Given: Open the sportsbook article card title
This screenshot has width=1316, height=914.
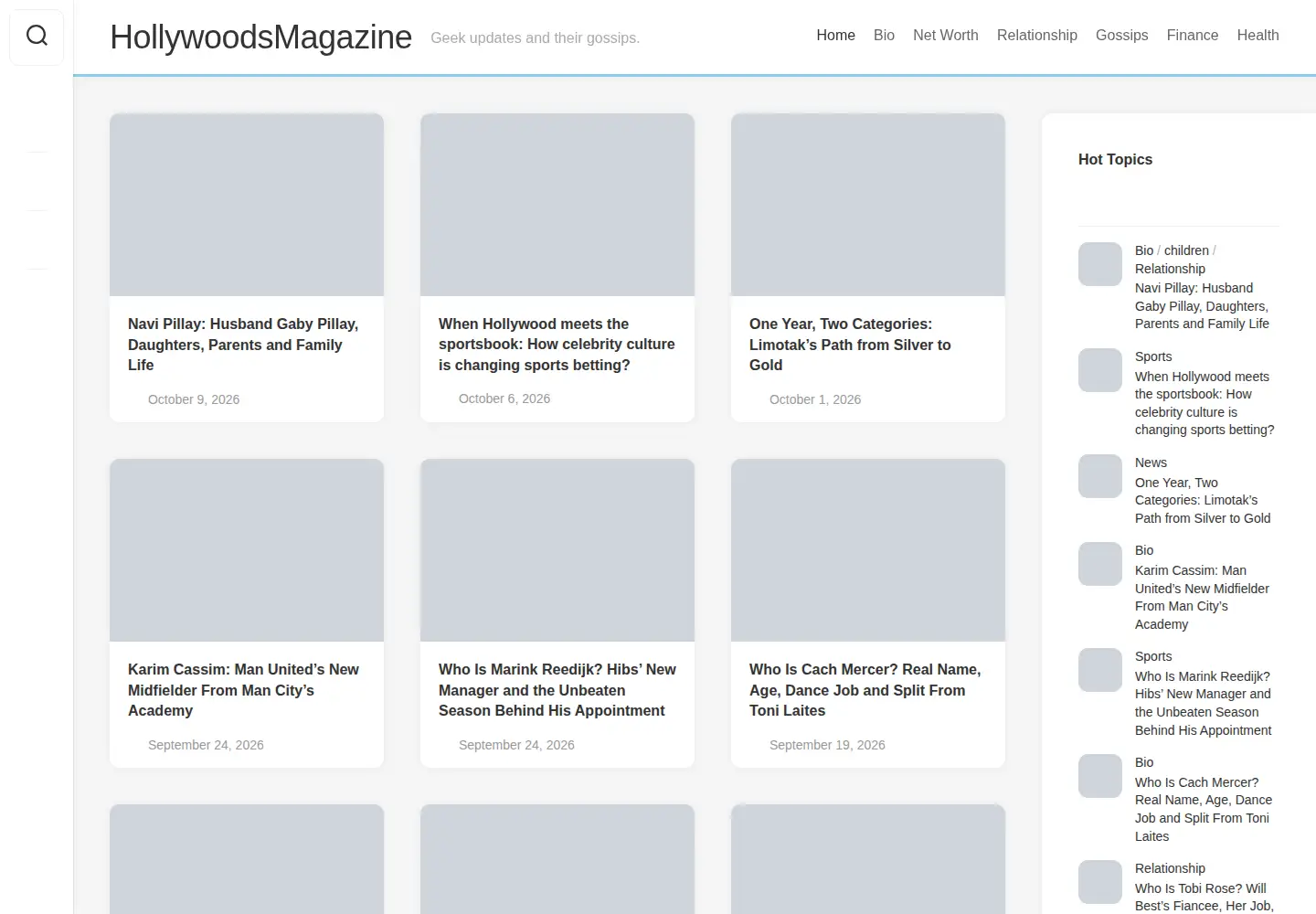Looking at the screenshot, I should (x=557, y=345).
